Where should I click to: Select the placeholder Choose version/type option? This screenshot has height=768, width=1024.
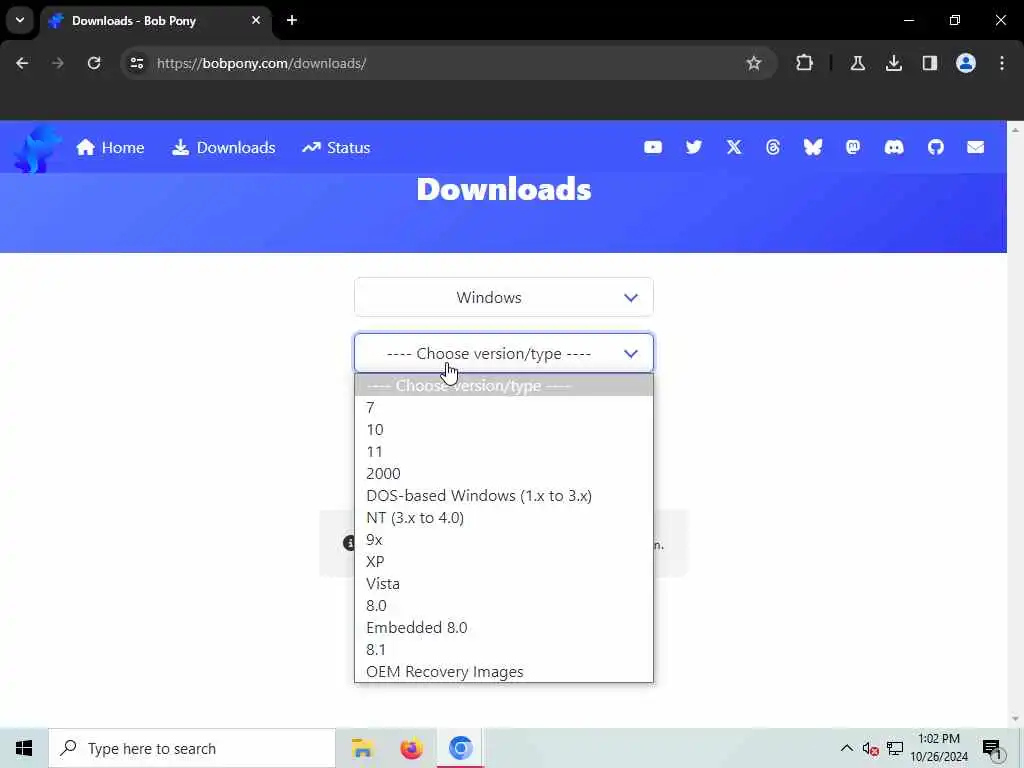(504, 385)
